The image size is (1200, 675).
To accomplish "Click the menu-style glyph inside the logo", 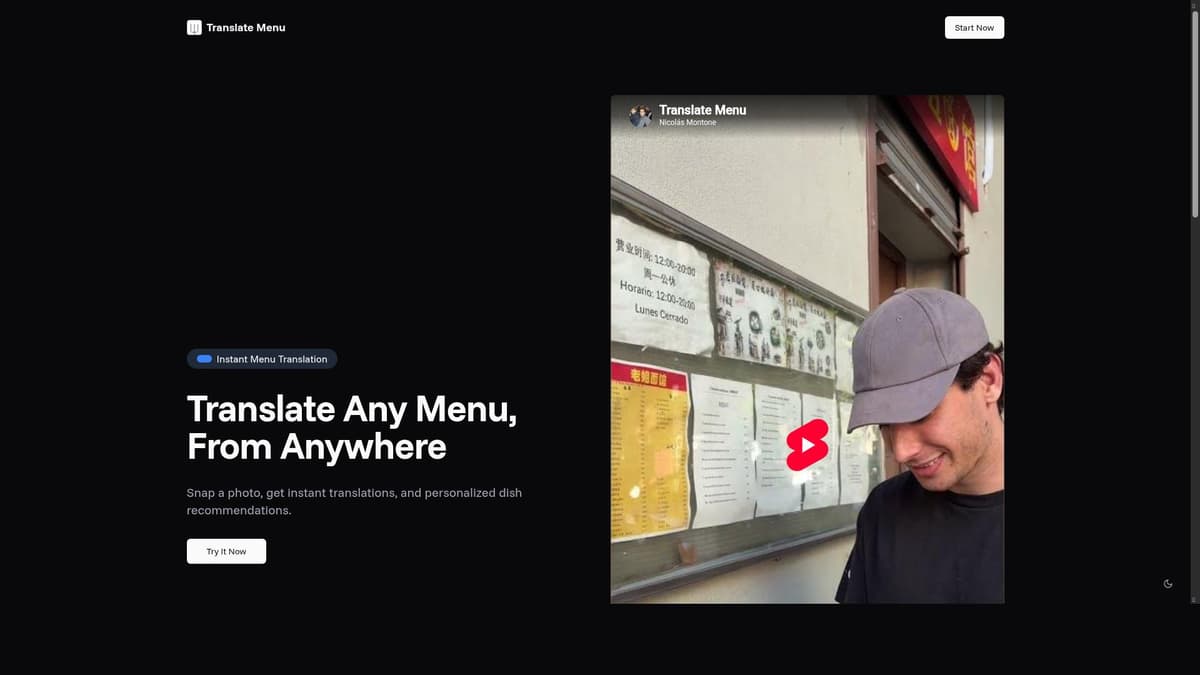I will click(192, 27).
